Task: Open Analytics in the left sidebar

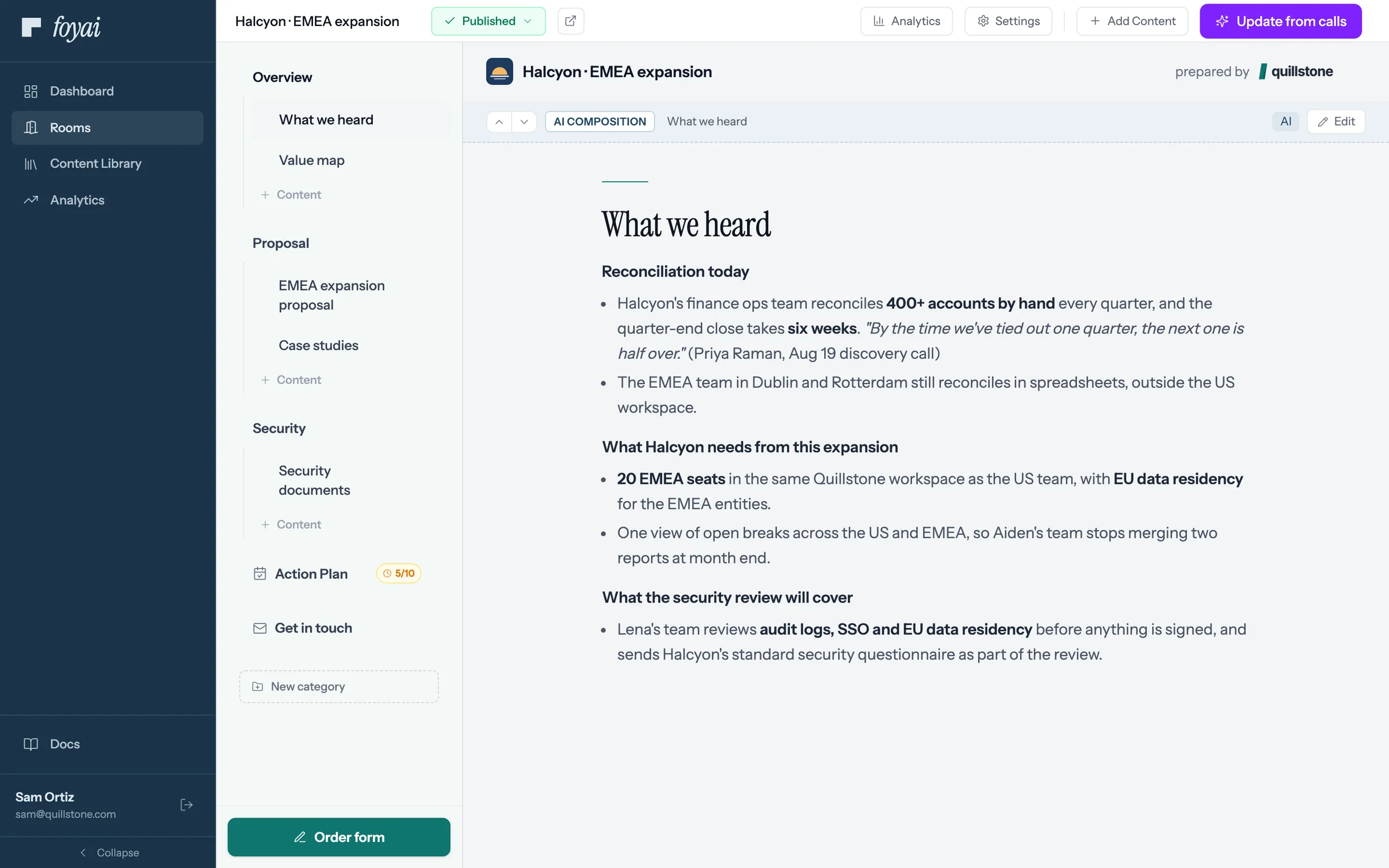Action: pos(108,200)
